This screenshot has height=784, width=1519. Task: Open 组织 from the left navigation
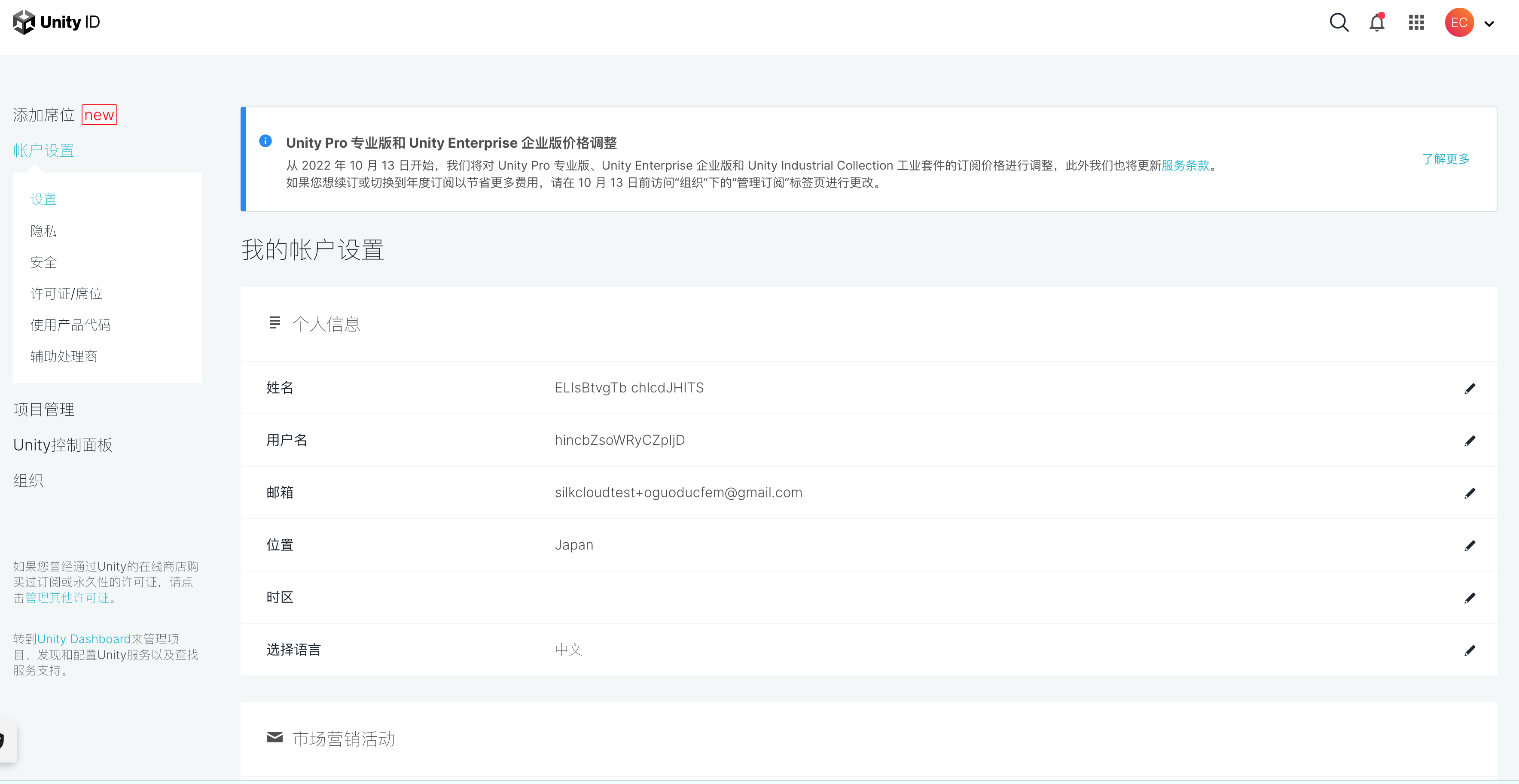[28, 480]
